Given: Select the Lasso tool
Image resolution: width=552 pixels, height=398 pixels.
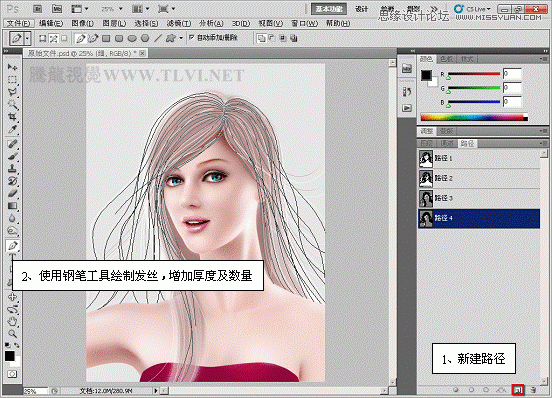Looking at the screenshot, I should click(12, 92).
